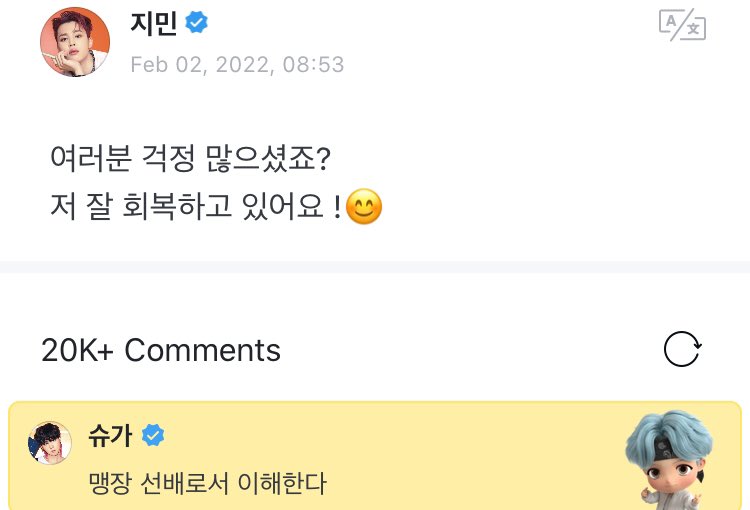Refresh the comments list

coord(682,349)
